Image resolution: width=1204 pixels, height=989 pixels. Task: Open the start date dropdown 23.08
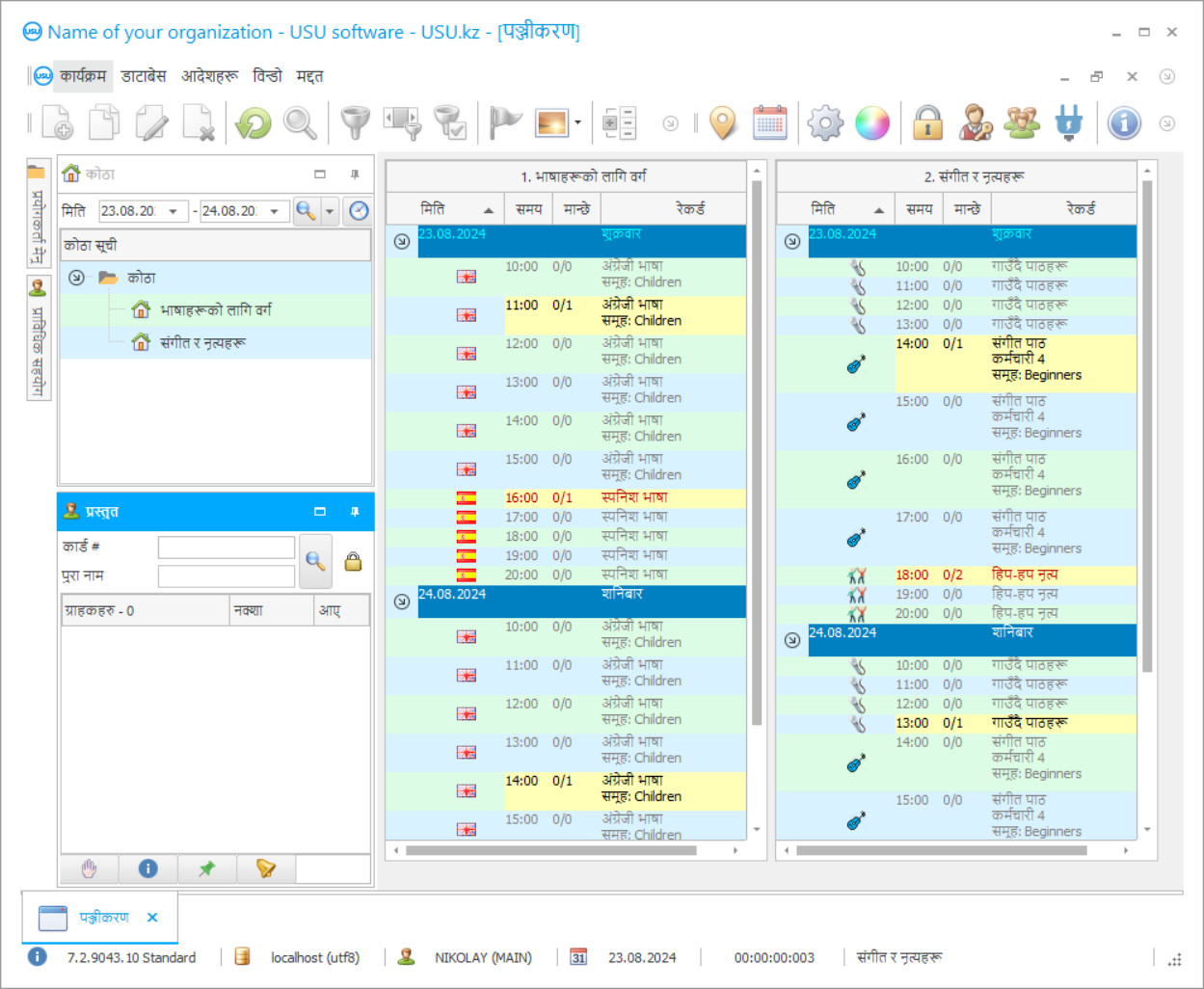[174, 211]
